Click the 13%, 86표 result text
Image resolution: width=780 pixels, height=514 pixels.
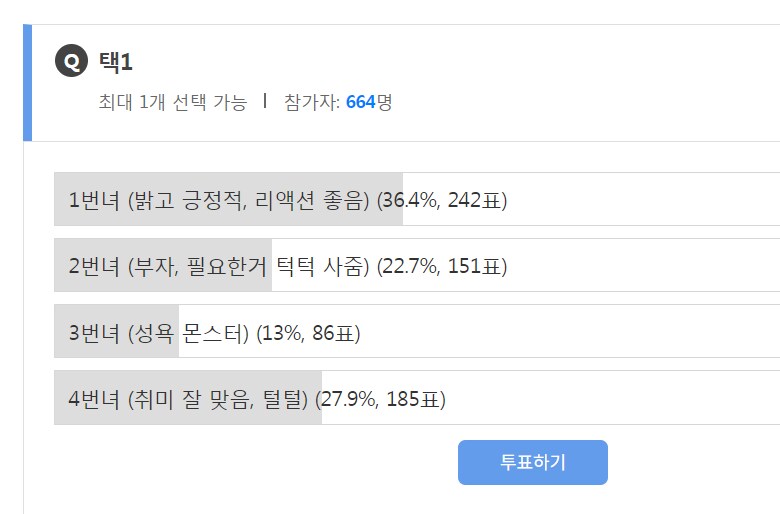tap(309, 333)
